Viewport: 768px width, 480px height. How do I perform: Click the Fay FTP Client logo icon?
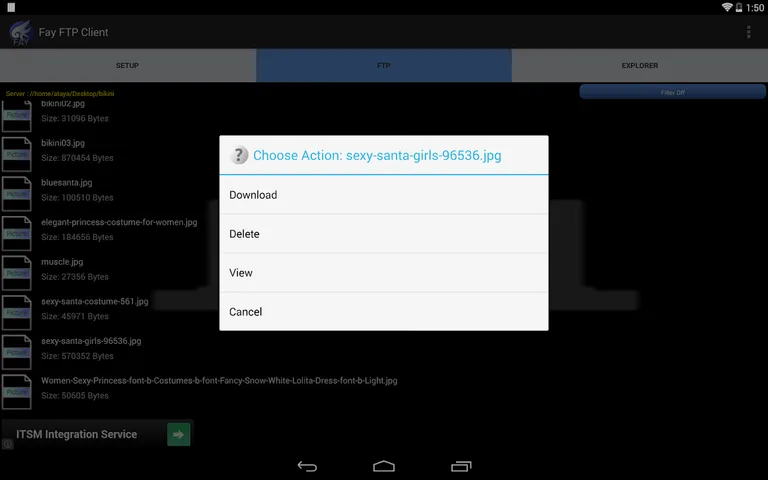21,32
